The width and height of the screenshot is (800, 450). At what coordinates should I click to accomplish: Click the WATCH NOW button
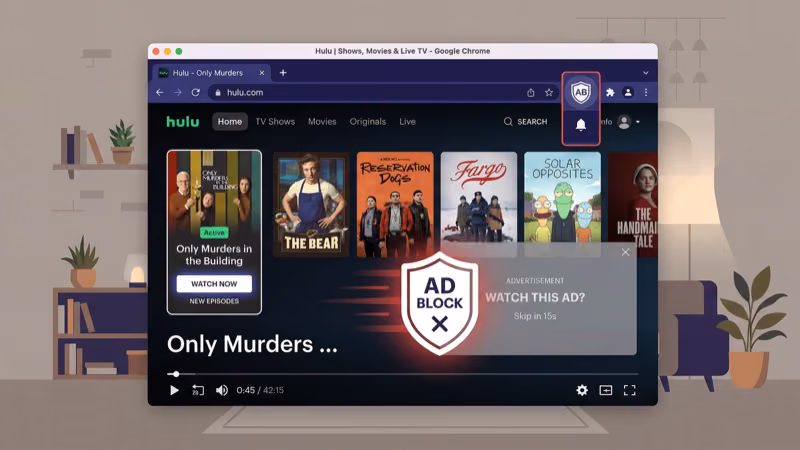[x=214, y=284]
